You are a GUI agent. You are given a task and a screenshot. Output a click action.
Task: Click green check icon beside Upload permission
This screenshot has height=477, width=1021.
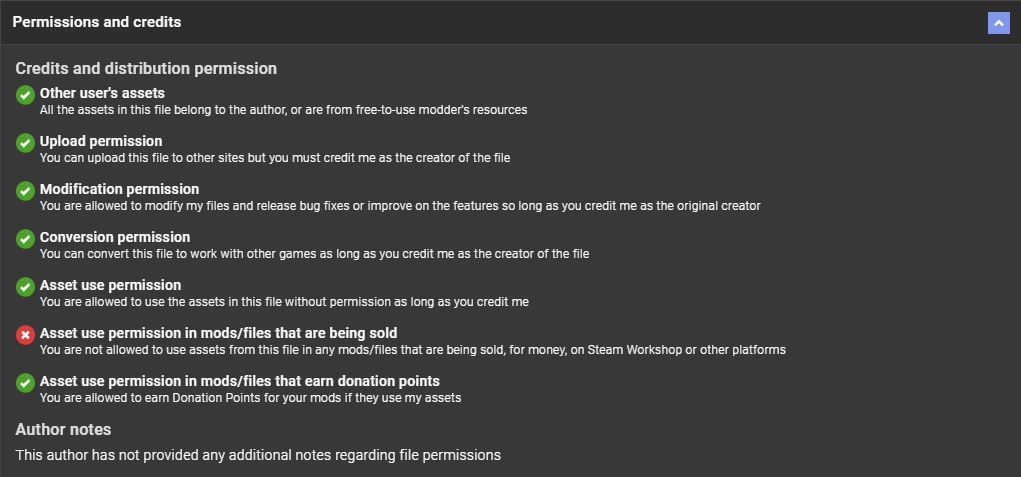(25, 143)
